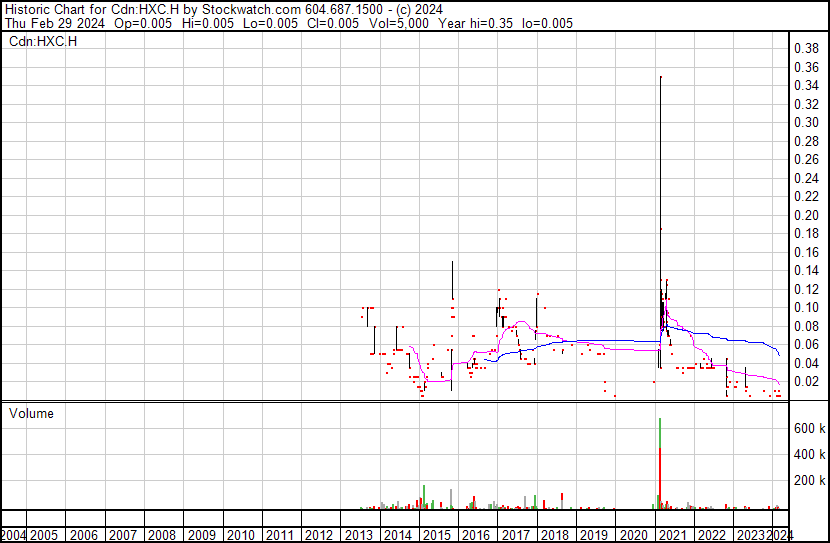The width and height of the screenshot is (830, 543).
Task: Click the 2011 year label on time axis
Action: tap(280, 535)
